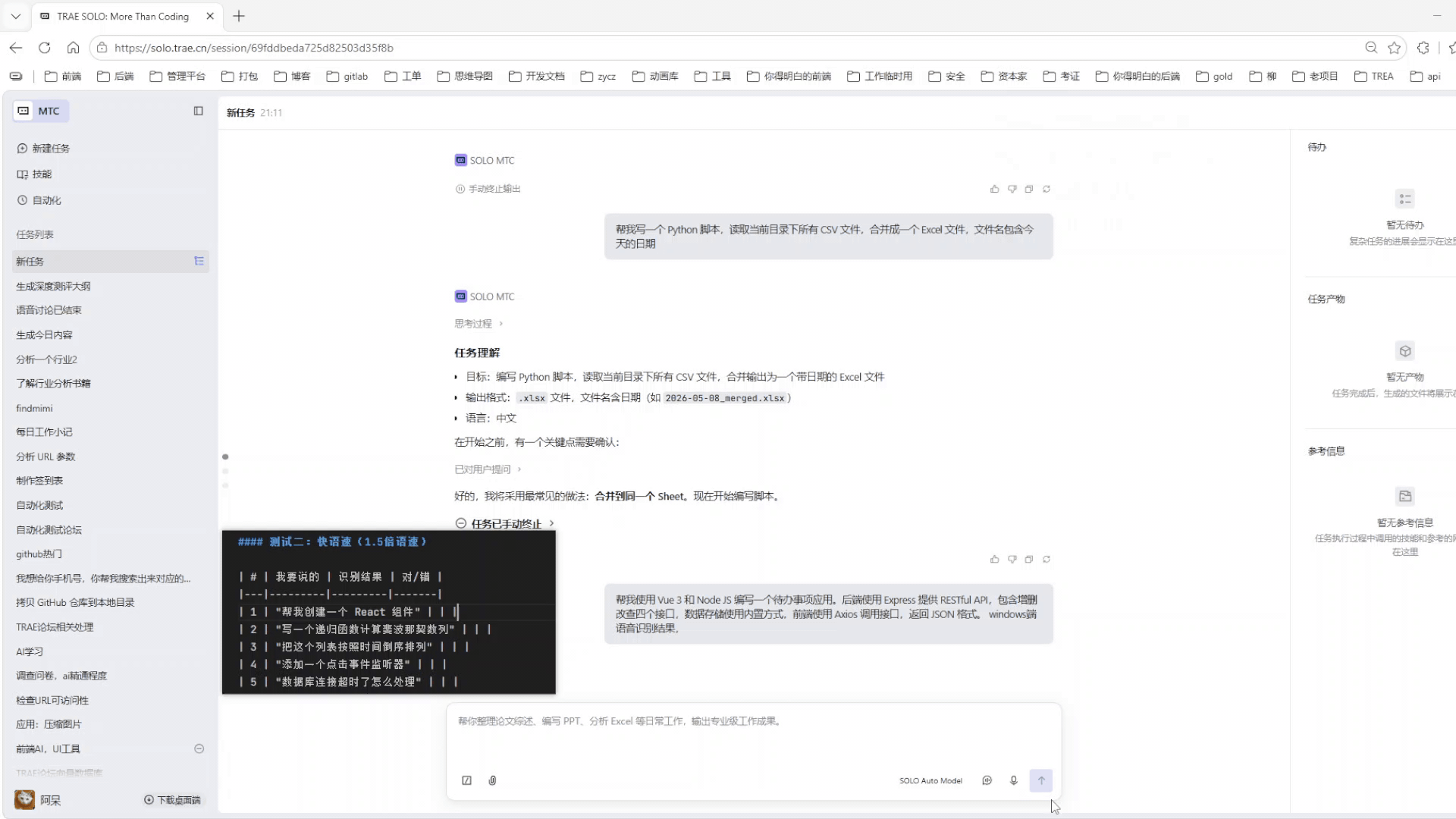Click the slash command icon in input box
Viewport: 1456px width, 819px height.
(467, 780)
